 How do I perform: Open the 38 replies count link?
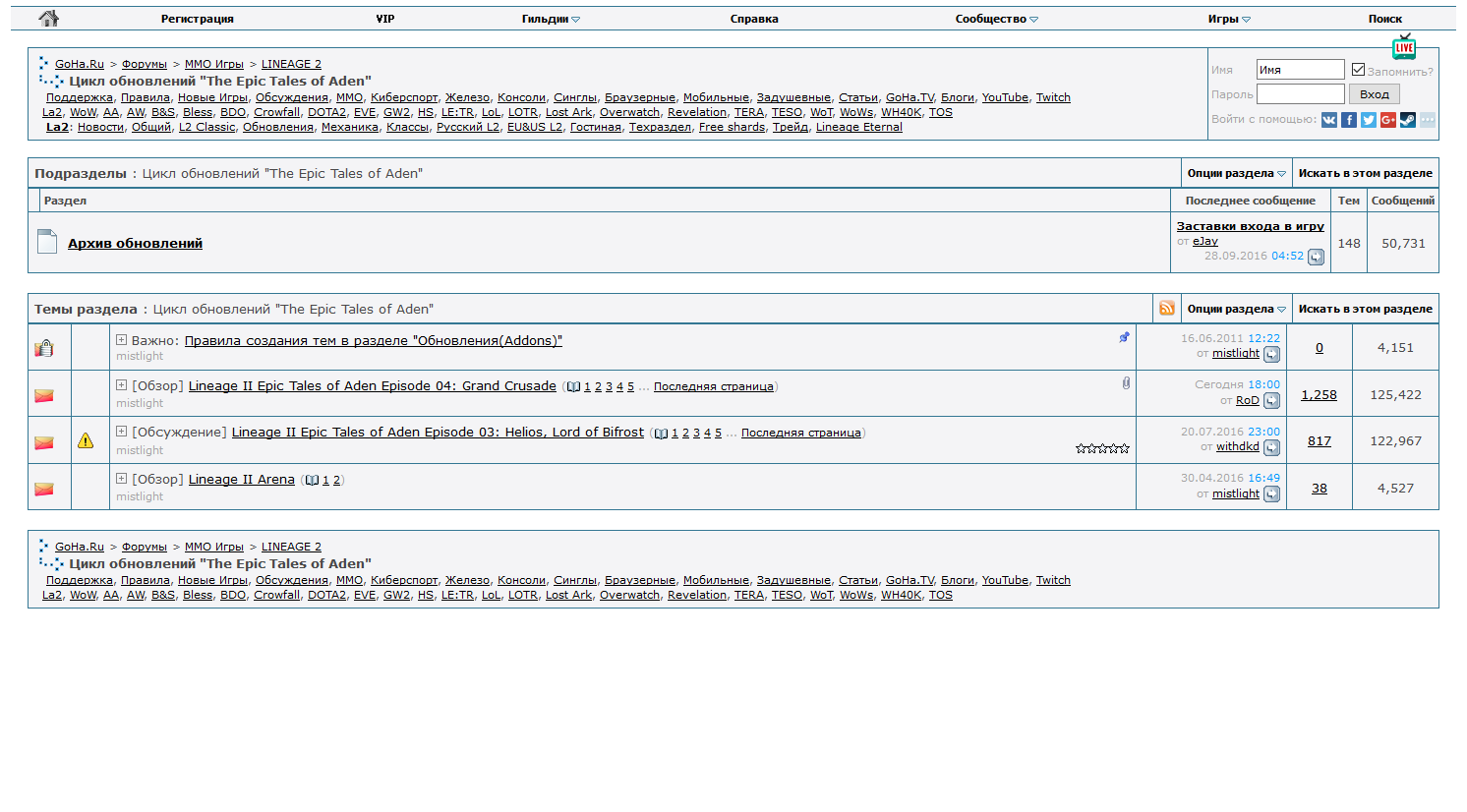coord(1320,489)
